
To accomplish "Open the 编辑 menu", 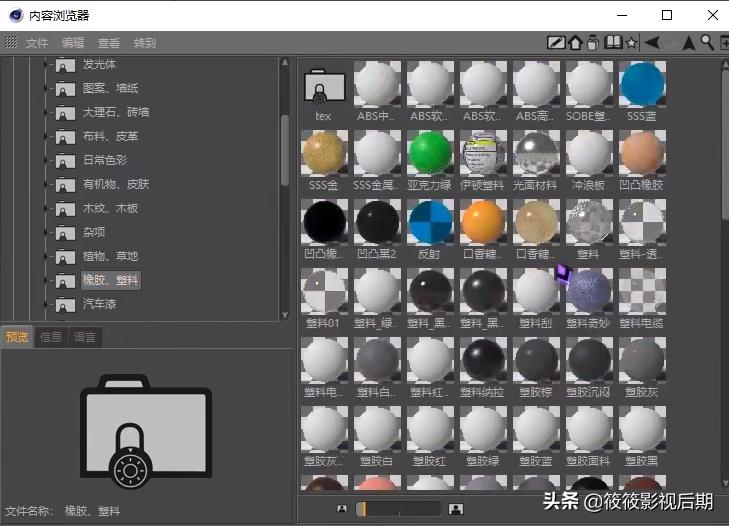I will tap(73, 43).
